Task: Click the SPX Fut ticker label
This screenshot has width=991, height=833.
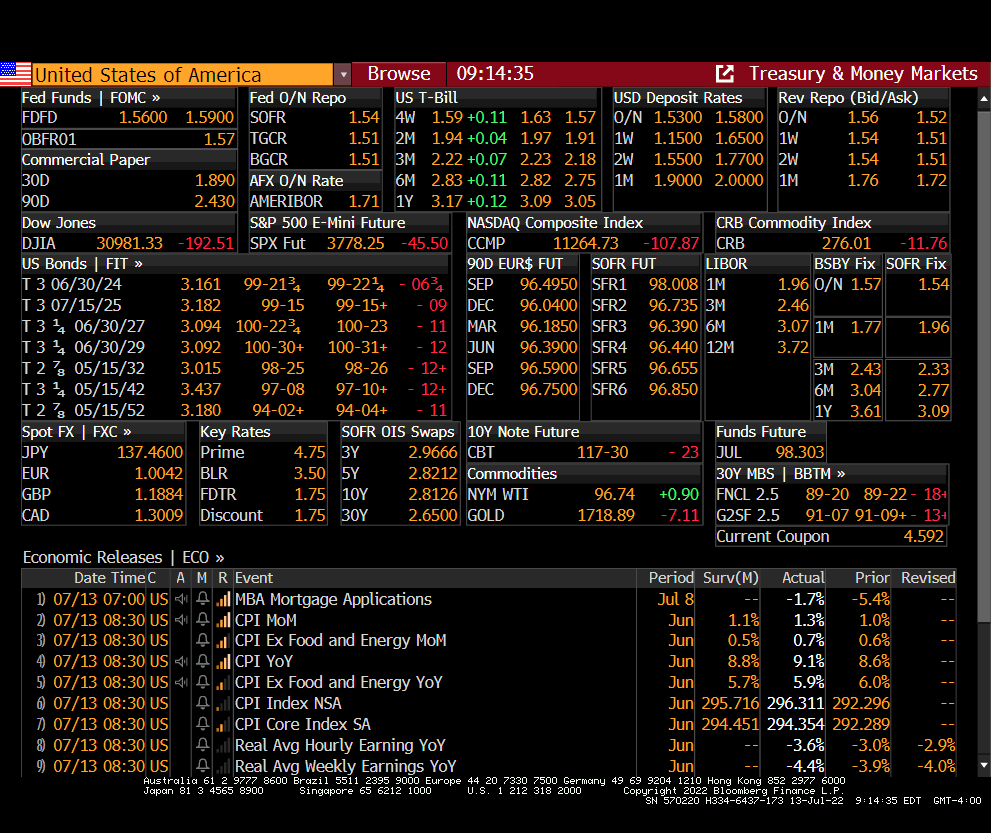Action: click(277, 243)
